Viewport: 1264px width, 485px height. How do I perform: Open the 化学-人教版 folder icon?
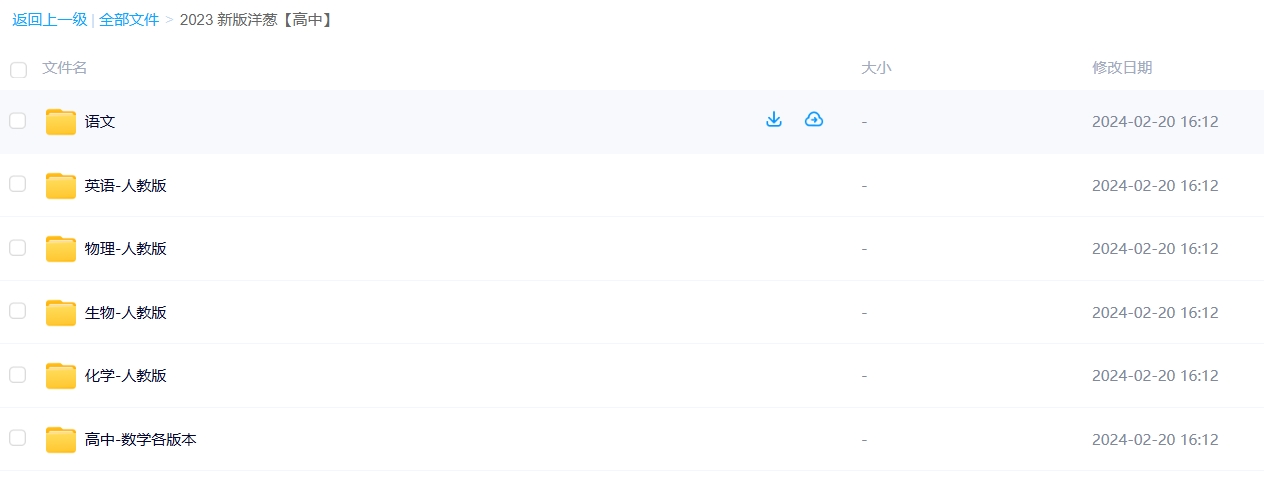61,376
